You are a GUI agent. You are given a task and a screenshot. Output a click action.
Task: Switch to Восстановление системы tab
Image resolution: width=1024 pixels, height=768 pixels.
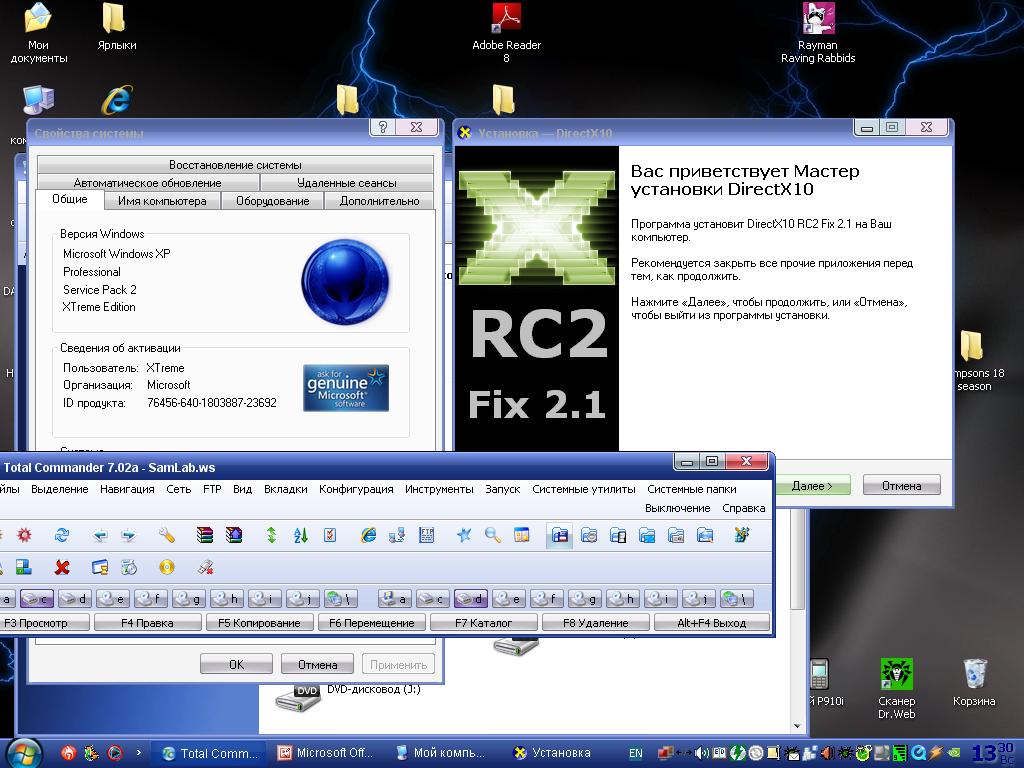point(235,165)
